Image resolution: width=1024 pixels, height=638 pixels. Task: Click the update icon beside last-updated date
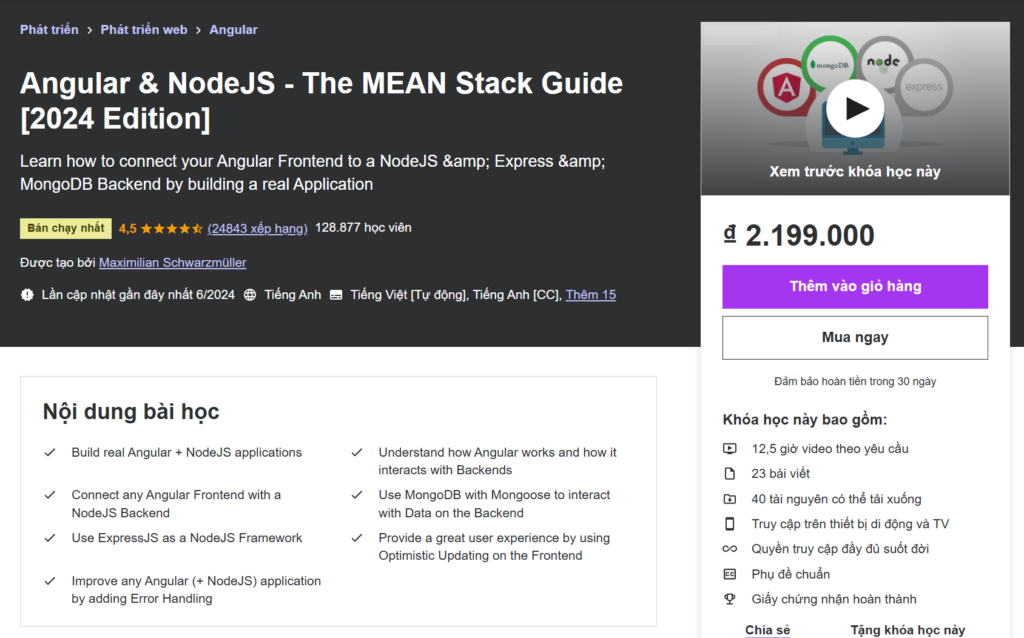click(x=29, y=294)
